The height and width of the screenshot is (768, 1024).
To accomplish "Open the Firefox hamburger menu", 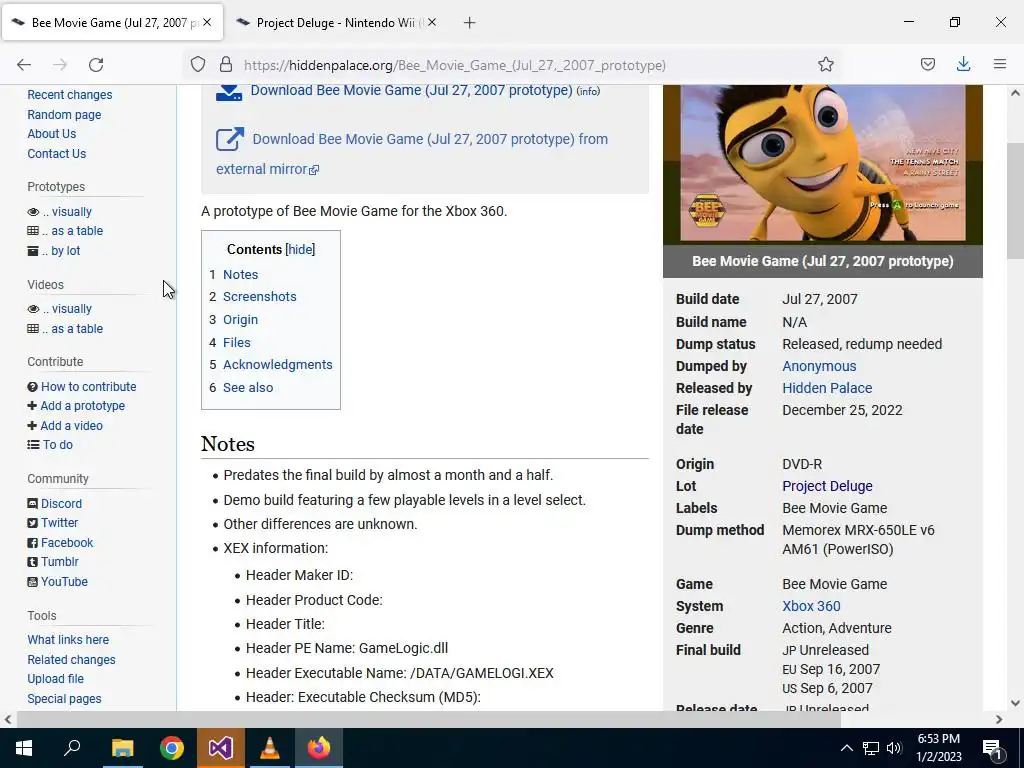I will tap(999, 64).
